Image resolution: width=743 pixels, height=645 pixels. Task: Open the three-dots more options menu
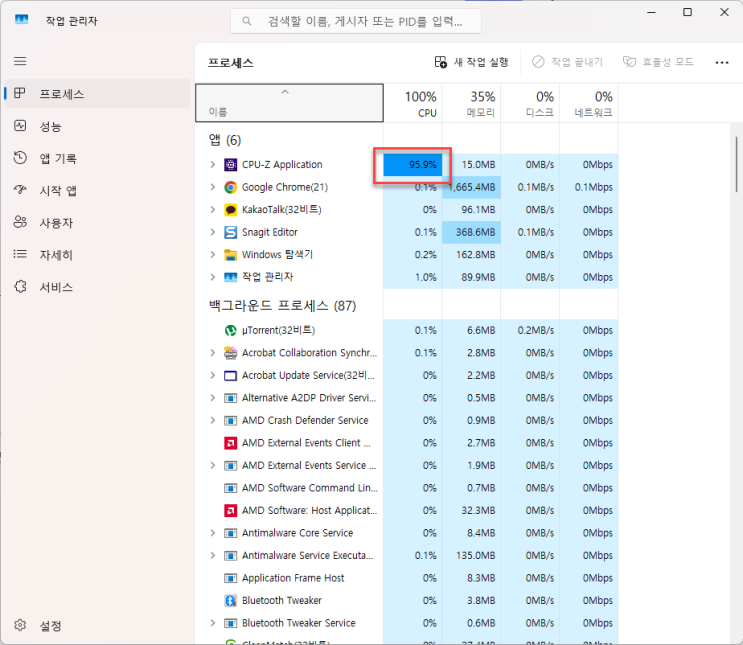(x=722, y=63)
